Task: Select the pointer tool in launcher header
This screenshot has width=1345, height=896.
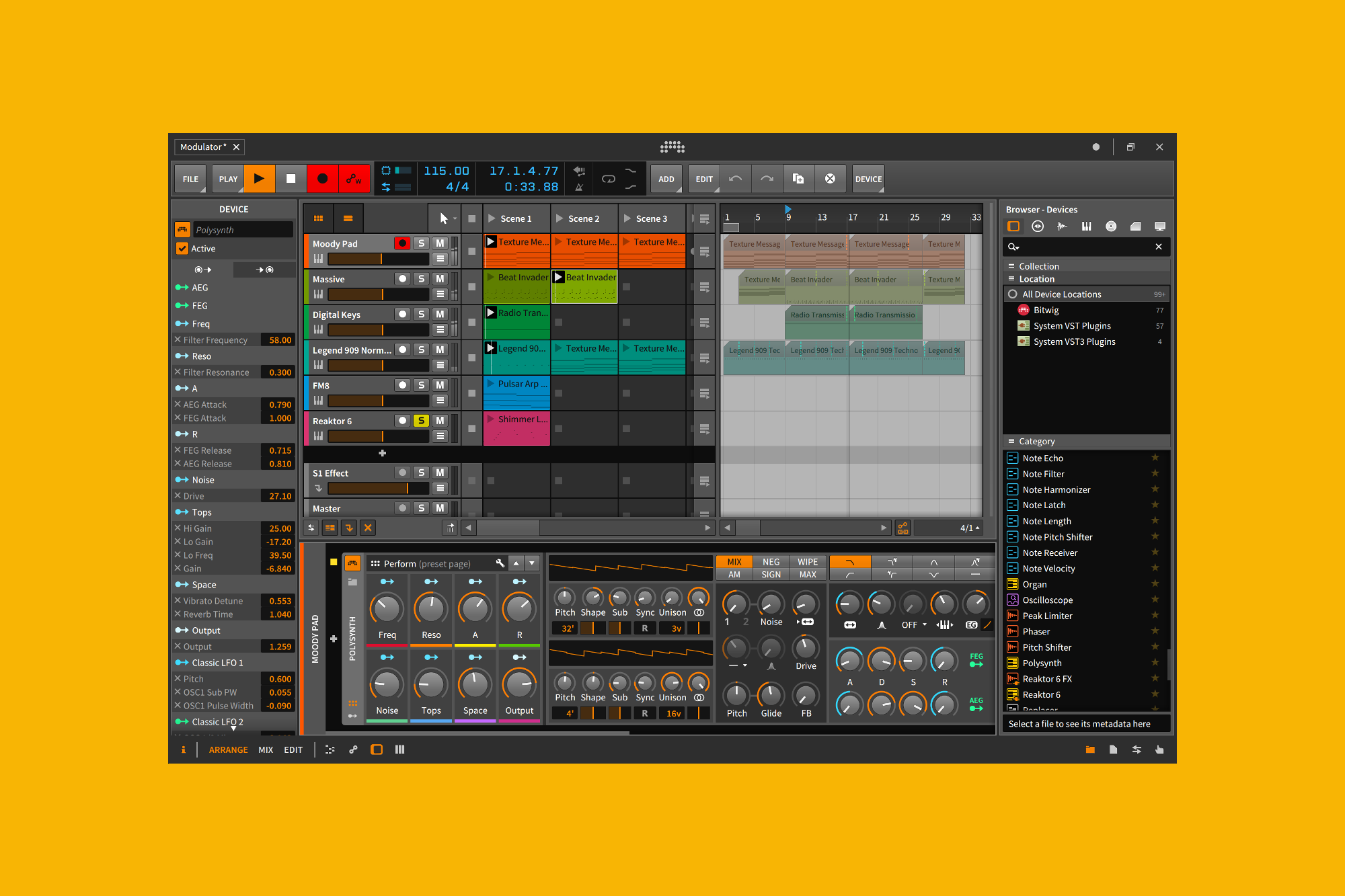Action: pyautogui.click(x=443, y=218)
